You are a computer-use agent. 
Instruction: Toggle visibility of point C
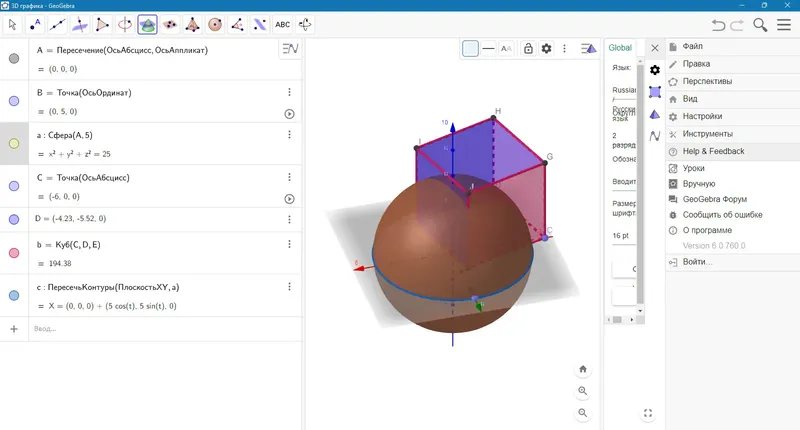click(14, 186)
